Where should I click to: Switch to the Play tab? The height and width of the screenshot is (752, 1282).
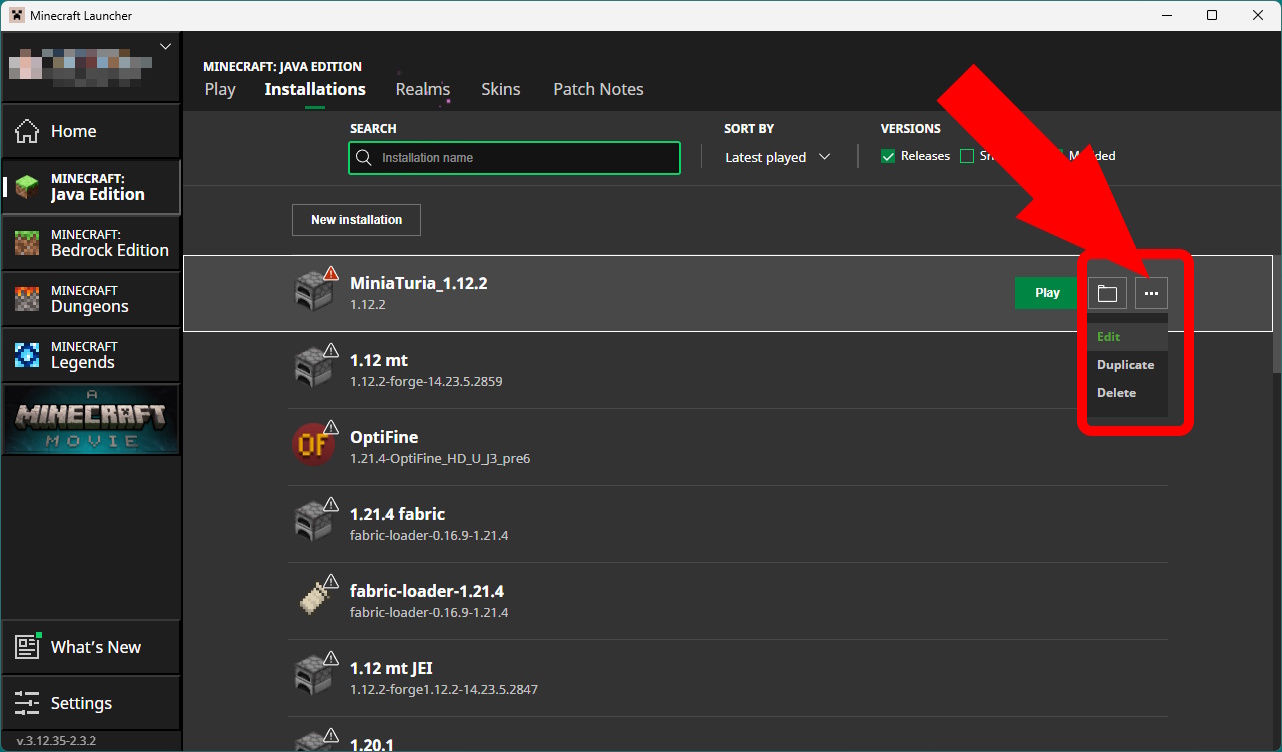(220, 89)
